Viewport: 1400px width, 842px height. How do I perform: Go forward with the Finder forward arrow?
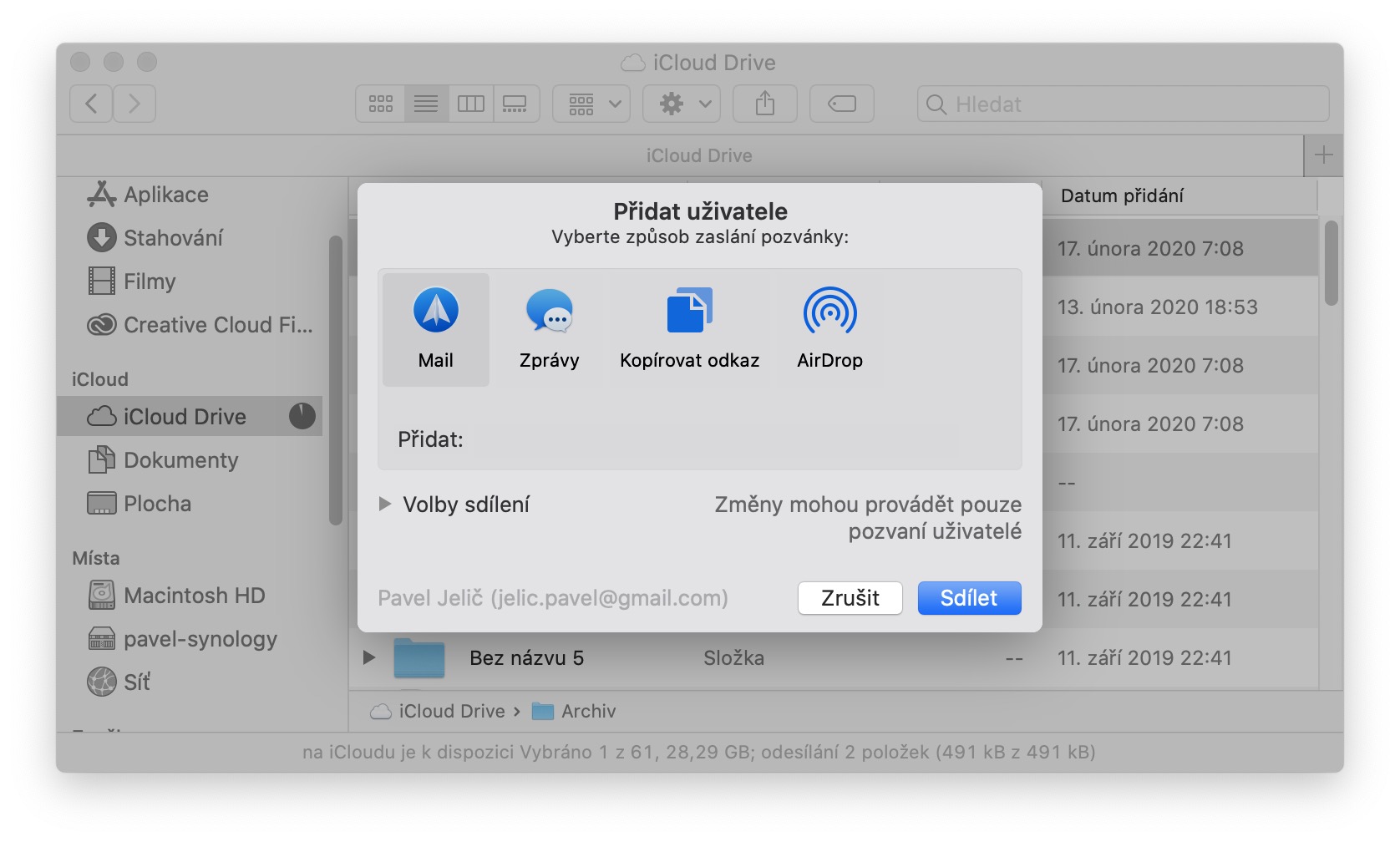click(134, 104)
